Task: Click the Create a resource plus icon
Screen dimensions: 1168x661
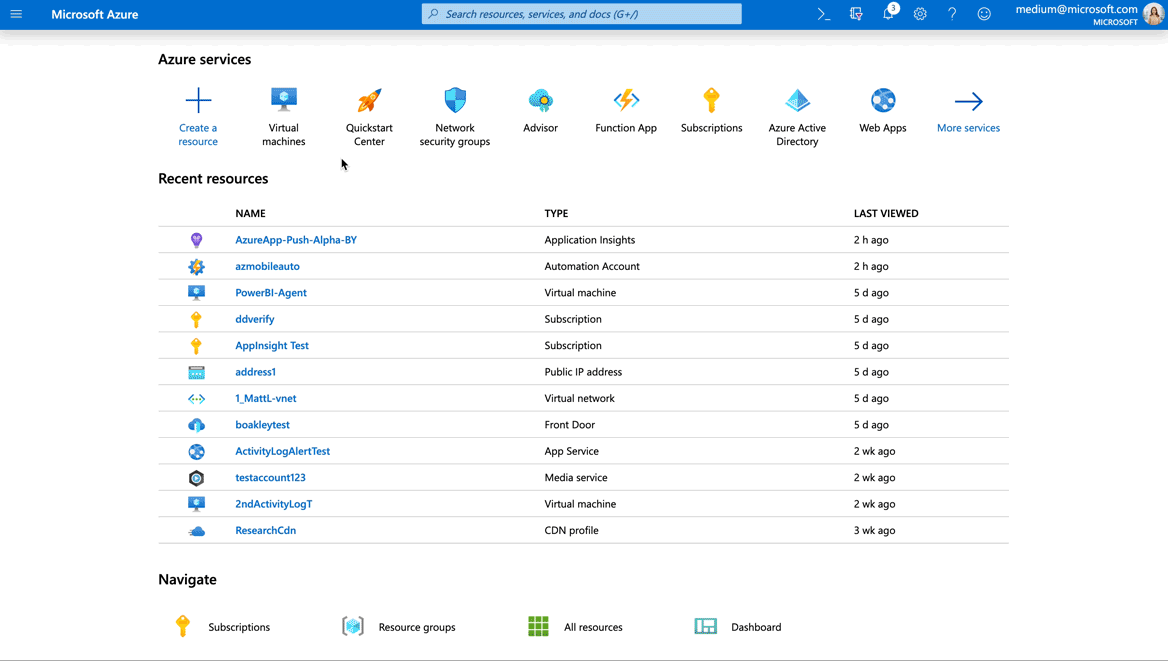Action: 198,100
